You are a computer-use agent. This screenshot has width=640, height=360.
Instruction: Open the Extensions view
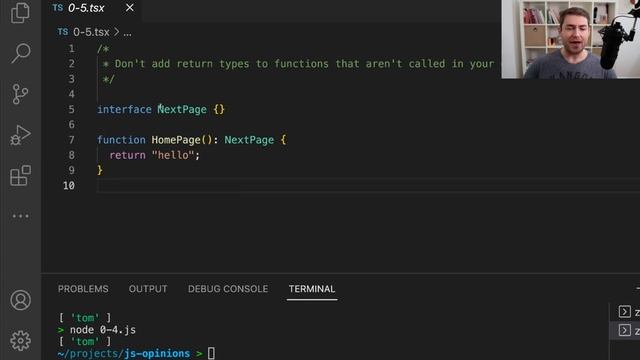tap(20, 176)
